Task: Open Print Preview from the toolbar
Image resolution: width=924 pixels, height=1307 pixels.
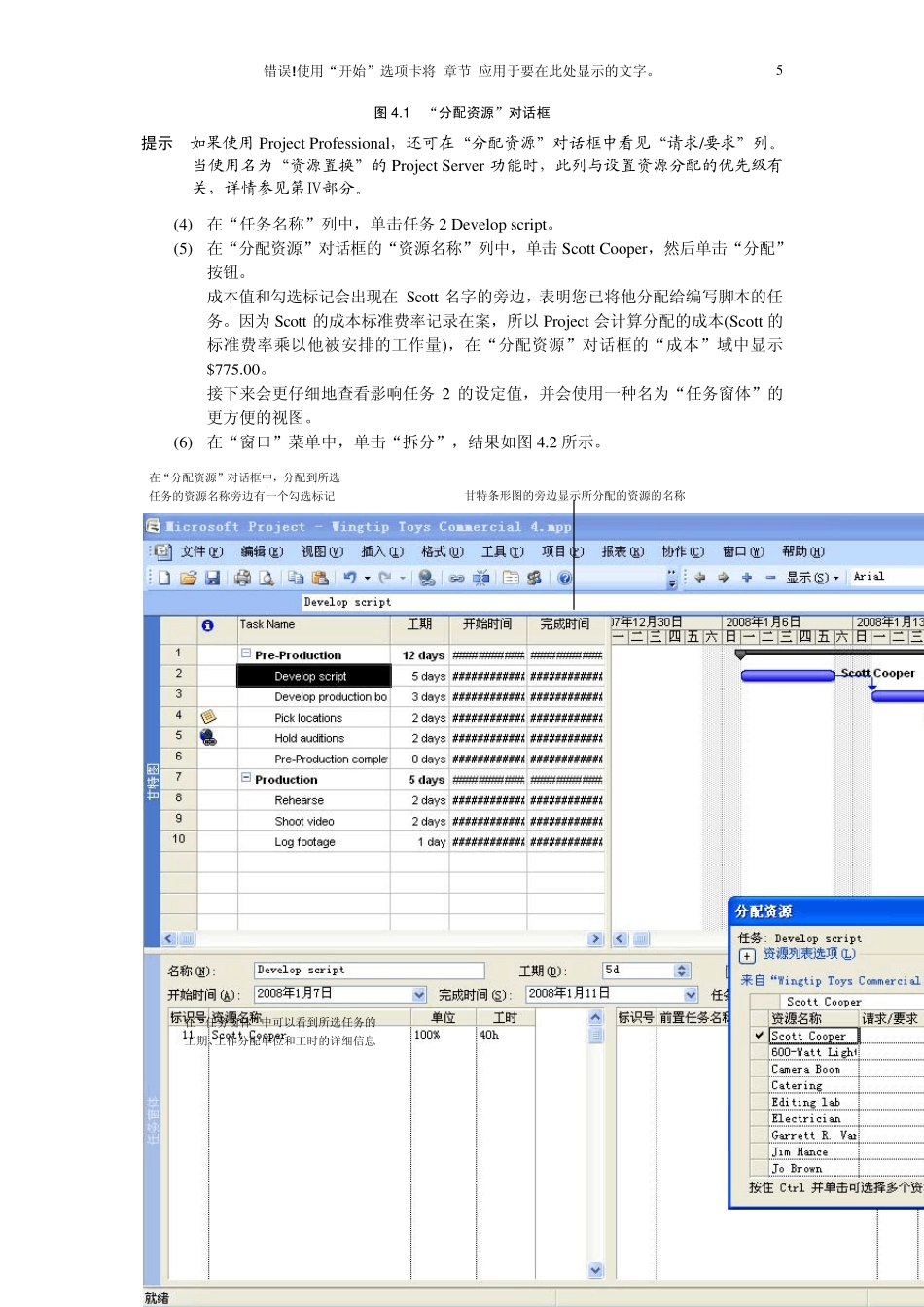Action: click(x=266, y=578)
